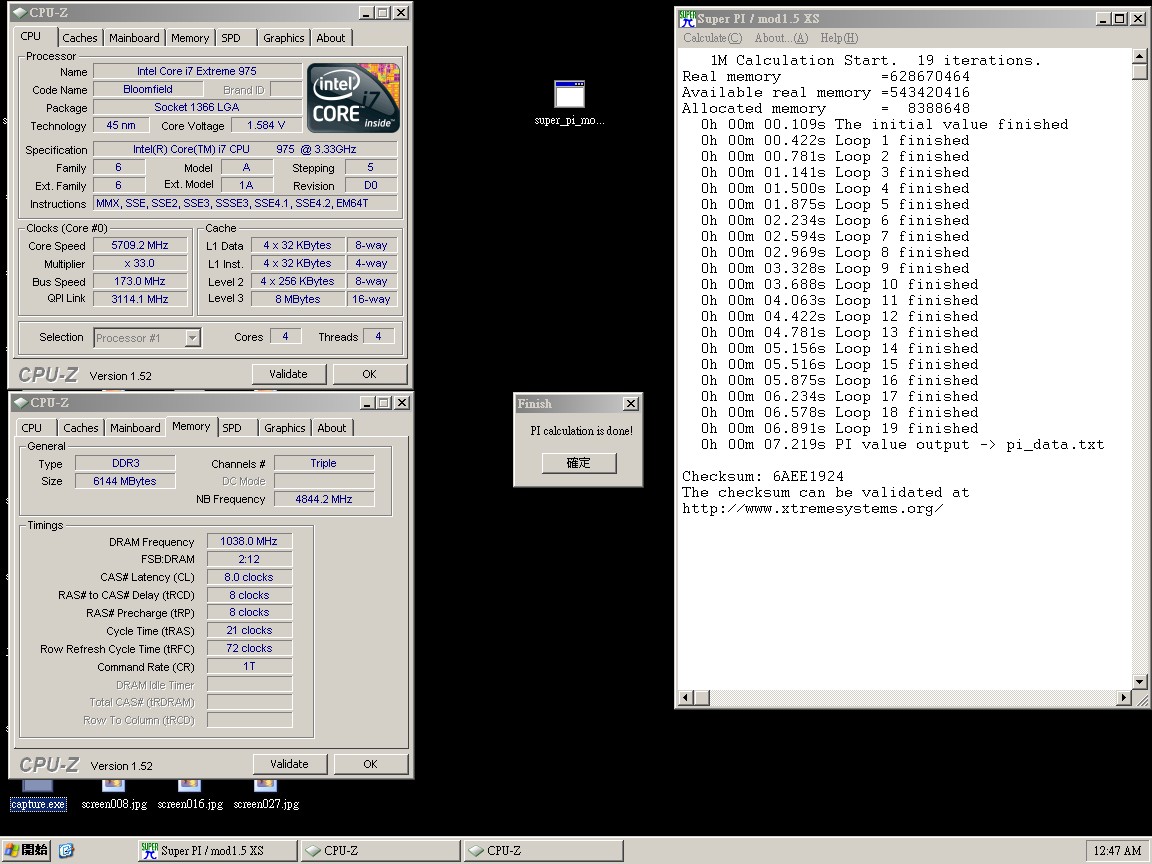Screen dimensions: 1152x864
Task: Open the Calculate(C) menu in Super PI
Action: point(713,38)
